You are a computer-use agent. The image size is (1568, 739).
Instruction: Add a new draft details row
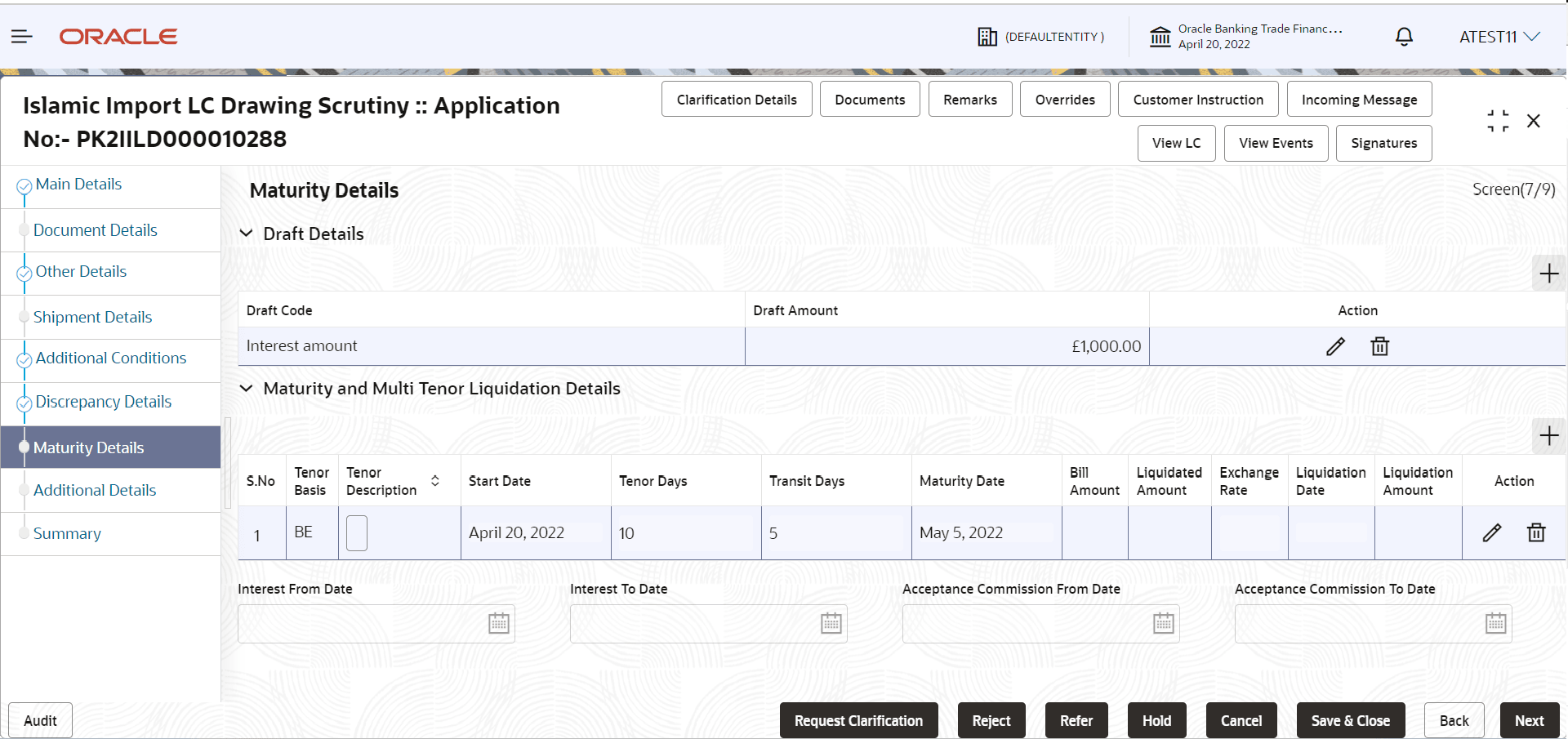(1548, 274)
